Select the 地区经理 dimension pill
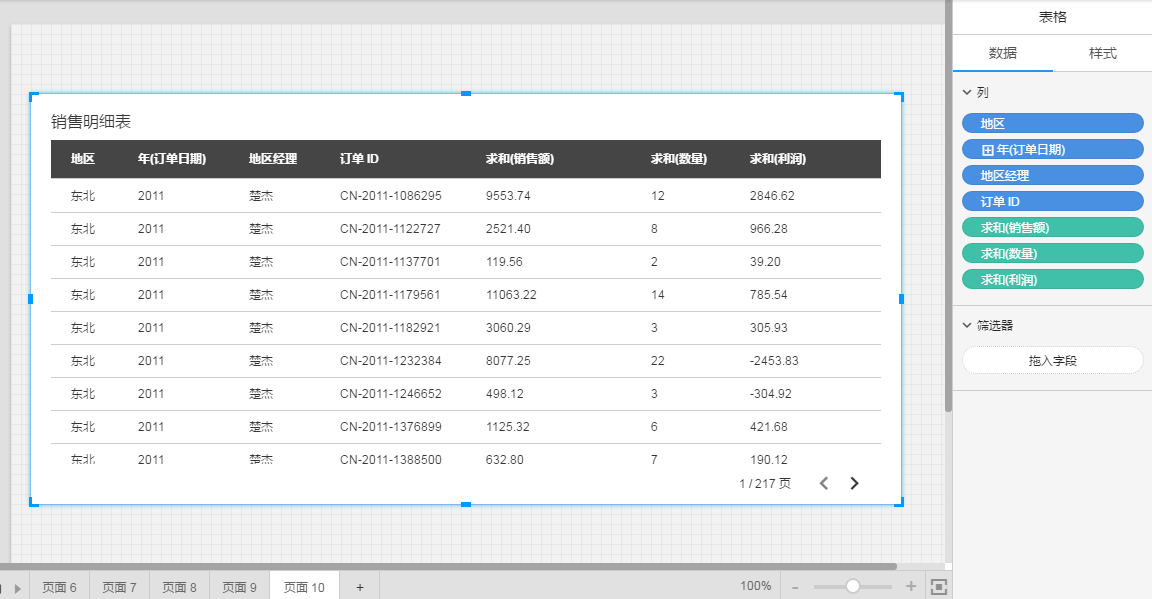 (1052, 176)
